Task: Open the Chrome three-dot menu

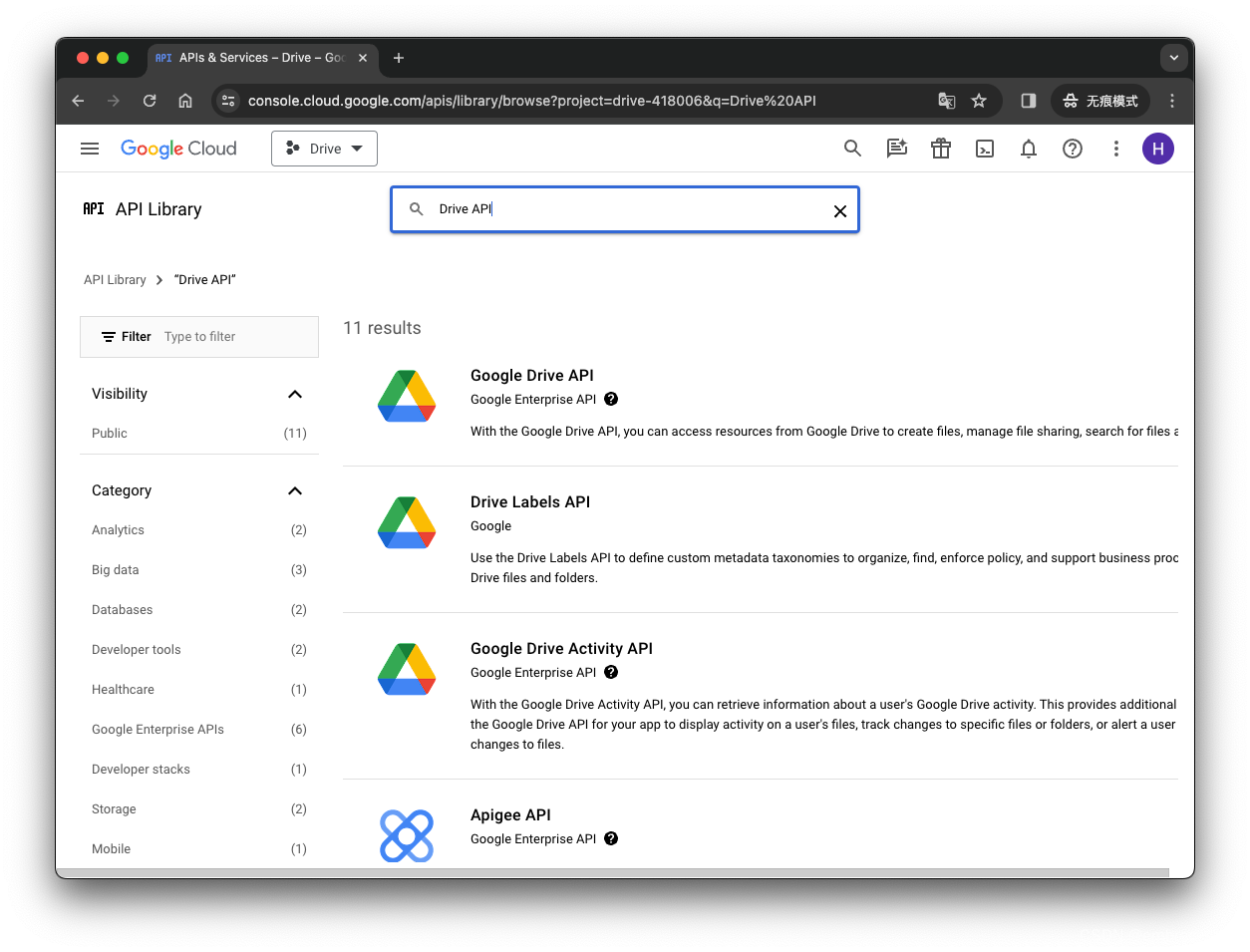Action: tap(1172, 101)
